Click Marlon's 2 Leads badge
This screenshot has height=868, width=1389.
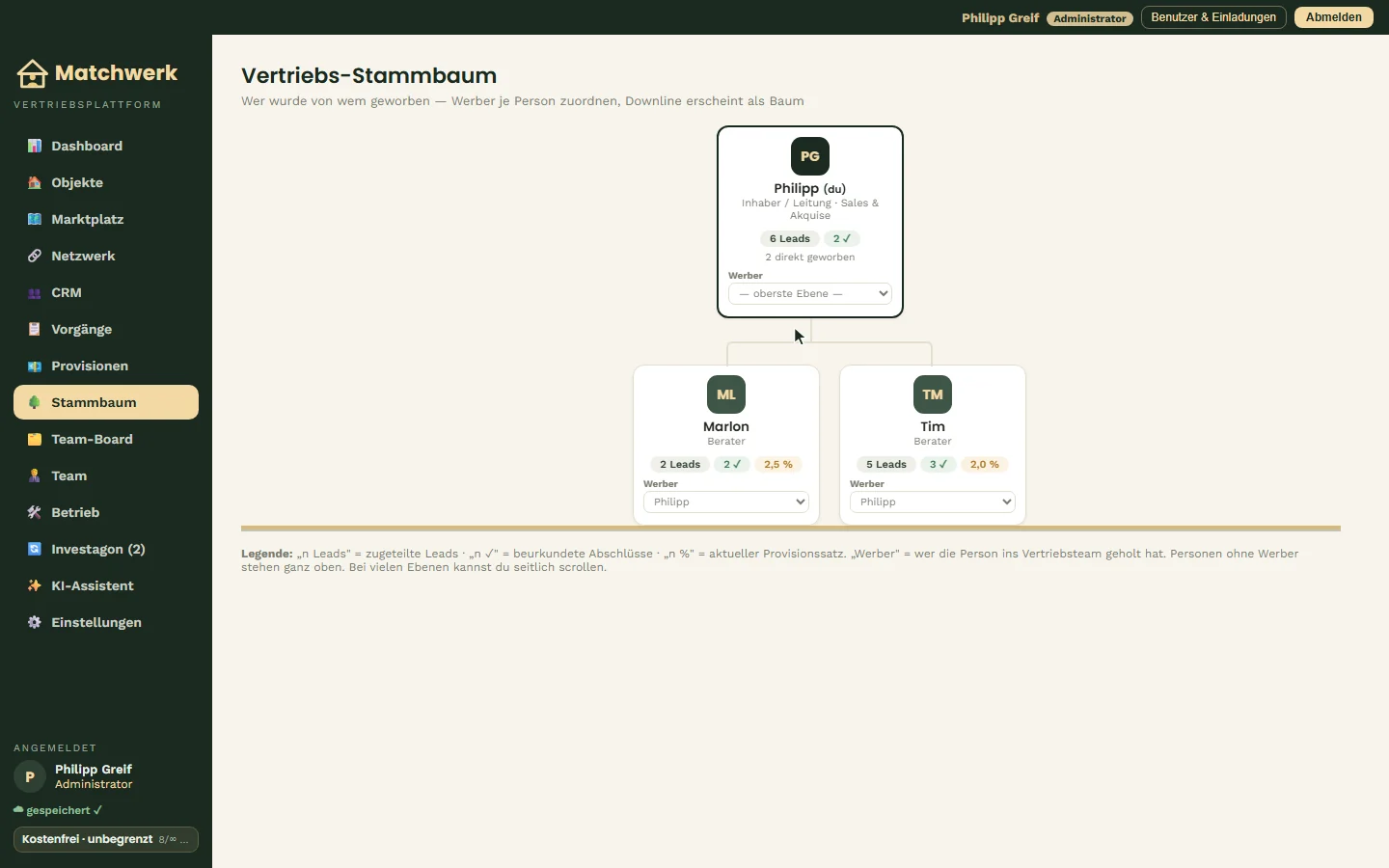680,464
